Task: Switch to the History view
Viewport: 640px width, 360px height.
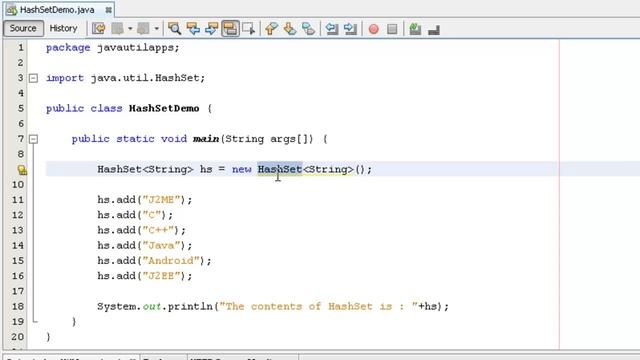Action: tap(63, 28)
